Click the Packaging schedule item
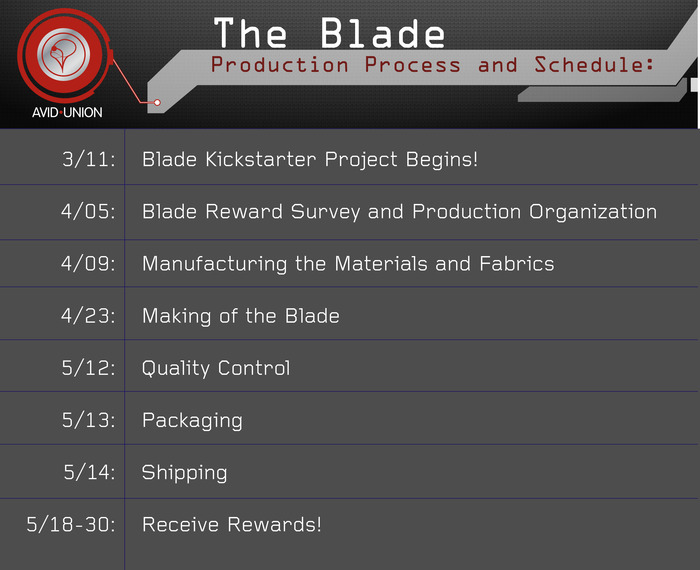The height and width of the screenshot is (570, 700). [192, 421]
